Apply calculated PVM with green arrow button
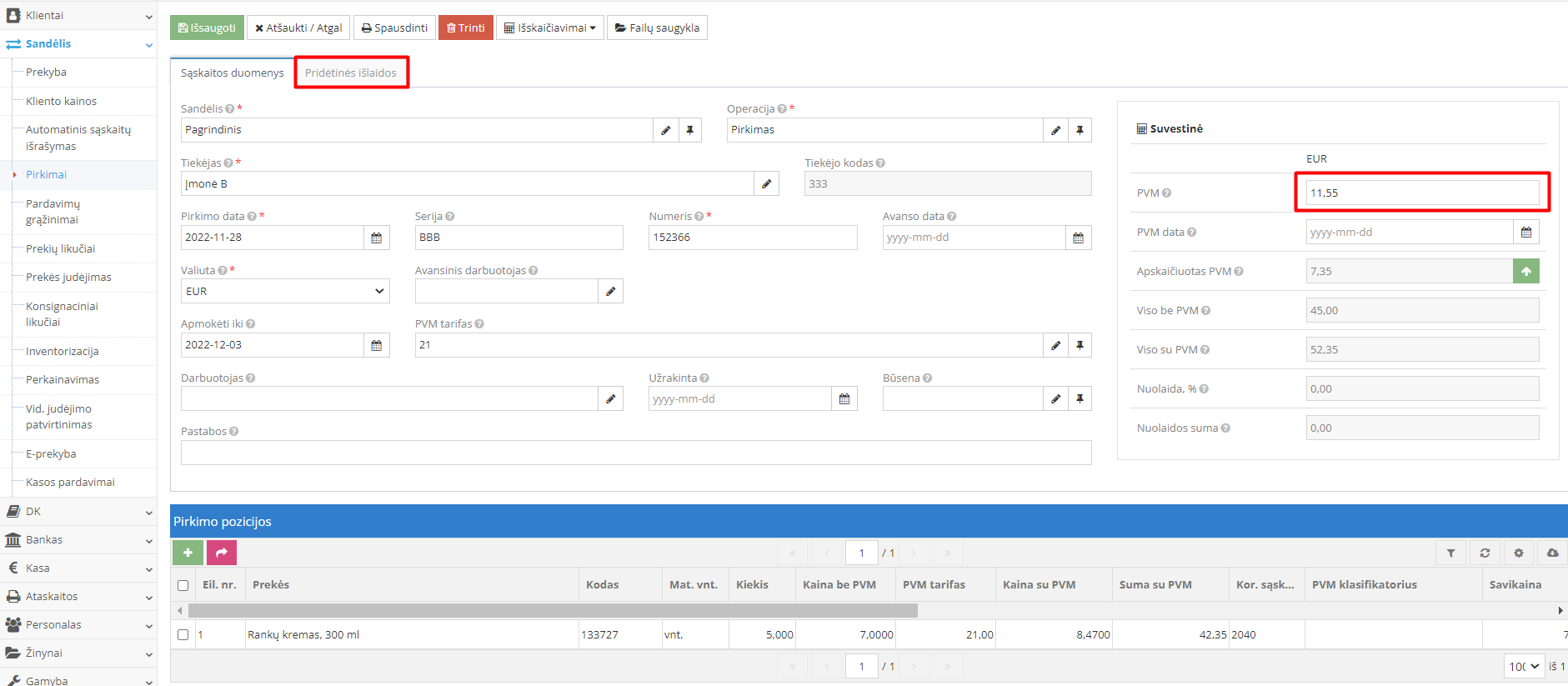1568x686 pixels. coord(1525,272)
